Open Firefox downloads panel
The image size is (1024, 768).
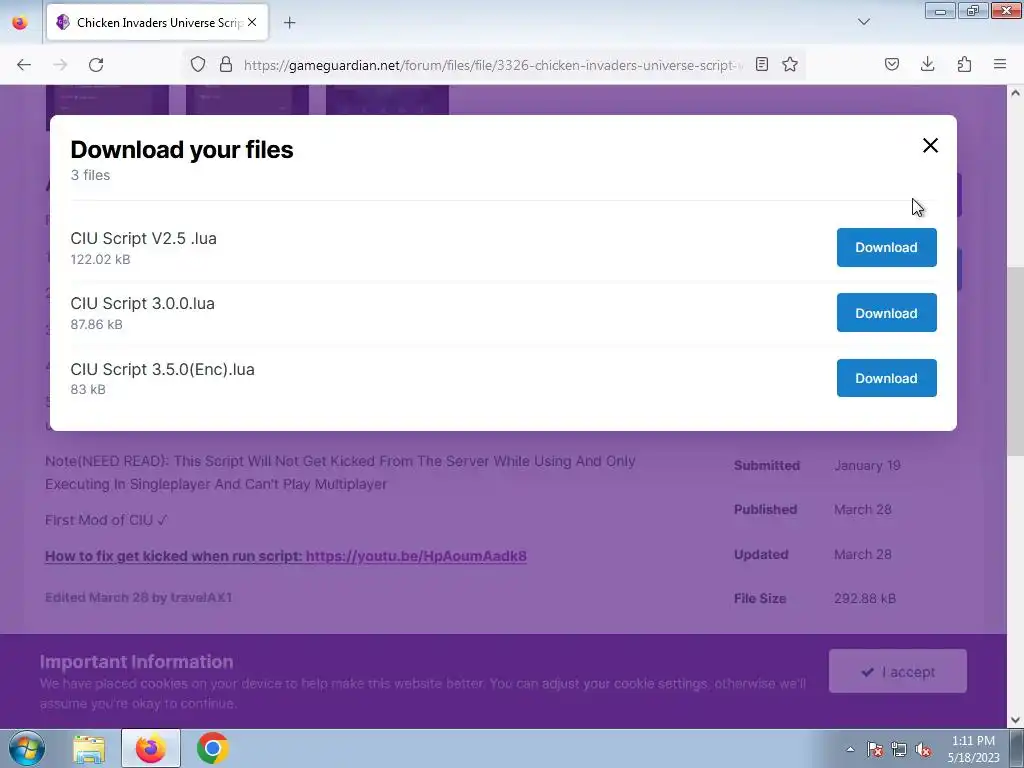click(x=927, y=65)
